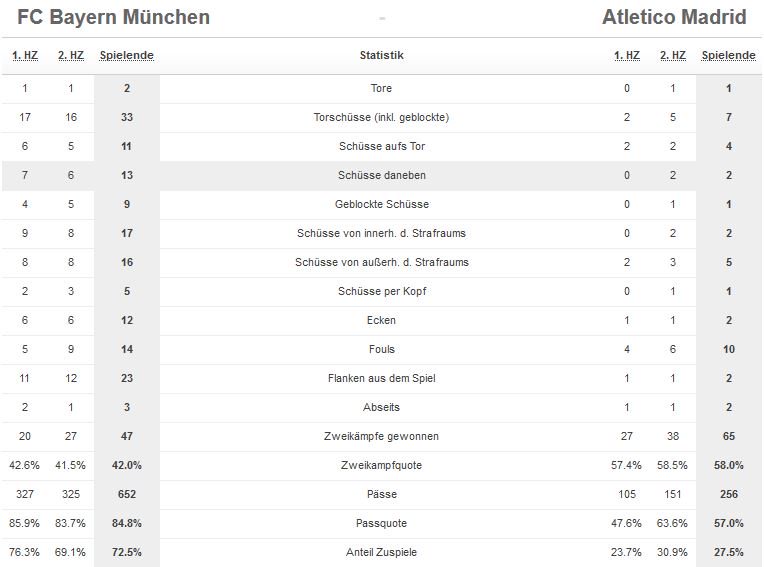Image resolution: width=764 pixels, height=567 pixels.
Task: Click the Fouls statistic label
Action: pos(382,349)
